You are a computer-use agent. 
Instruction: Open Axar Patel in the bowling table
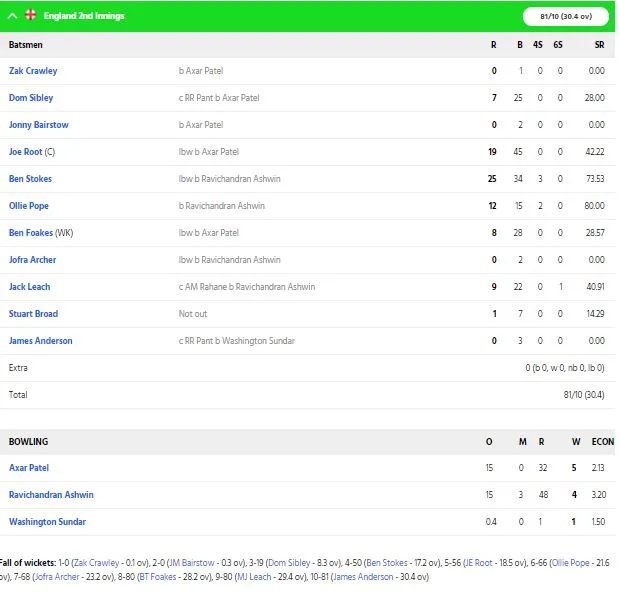[29, 467]
